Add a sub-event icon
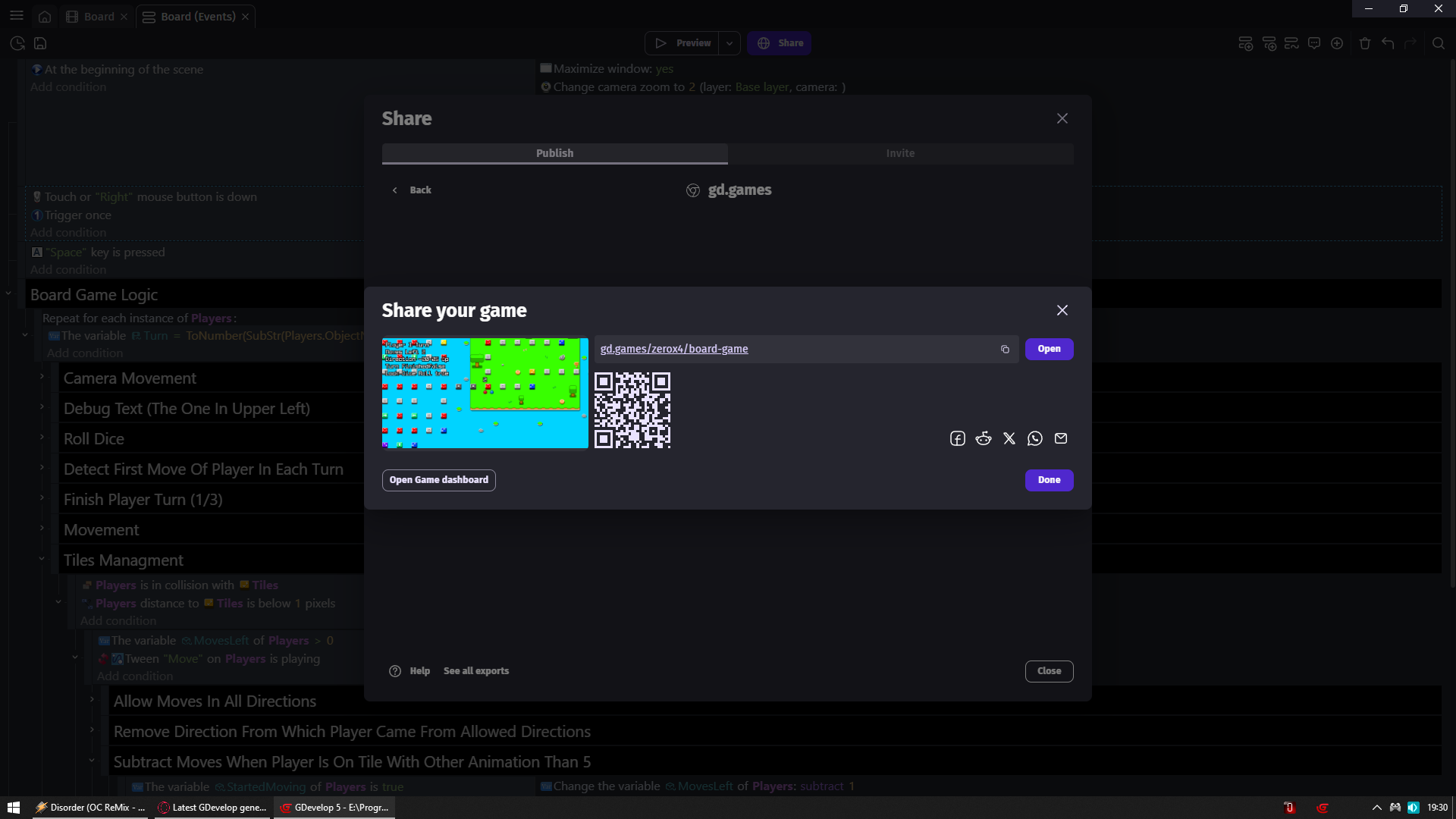This screenshot has width=1456, height=819. (1269, 43)
